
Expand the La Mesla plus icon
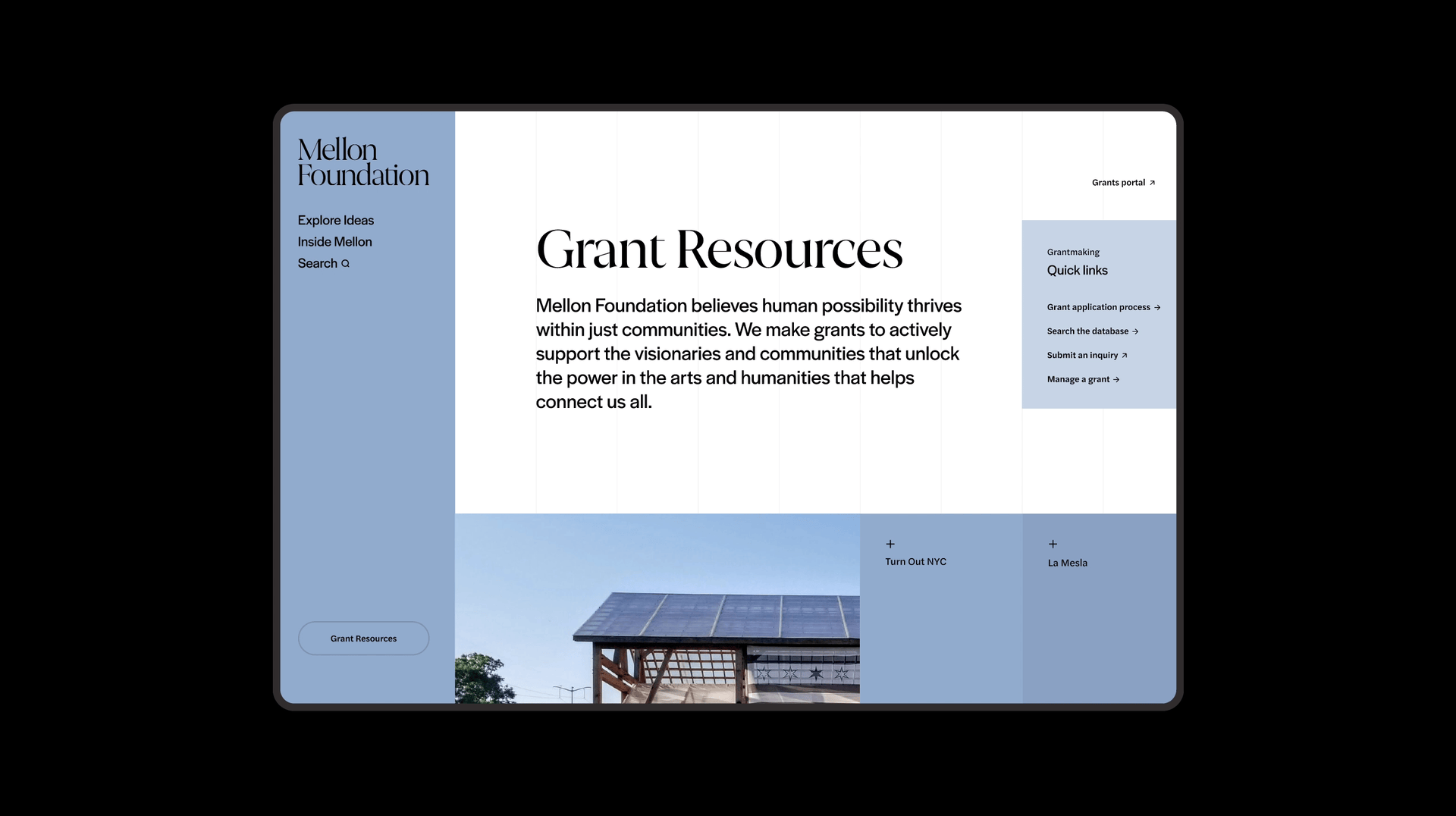point(1053,544)
